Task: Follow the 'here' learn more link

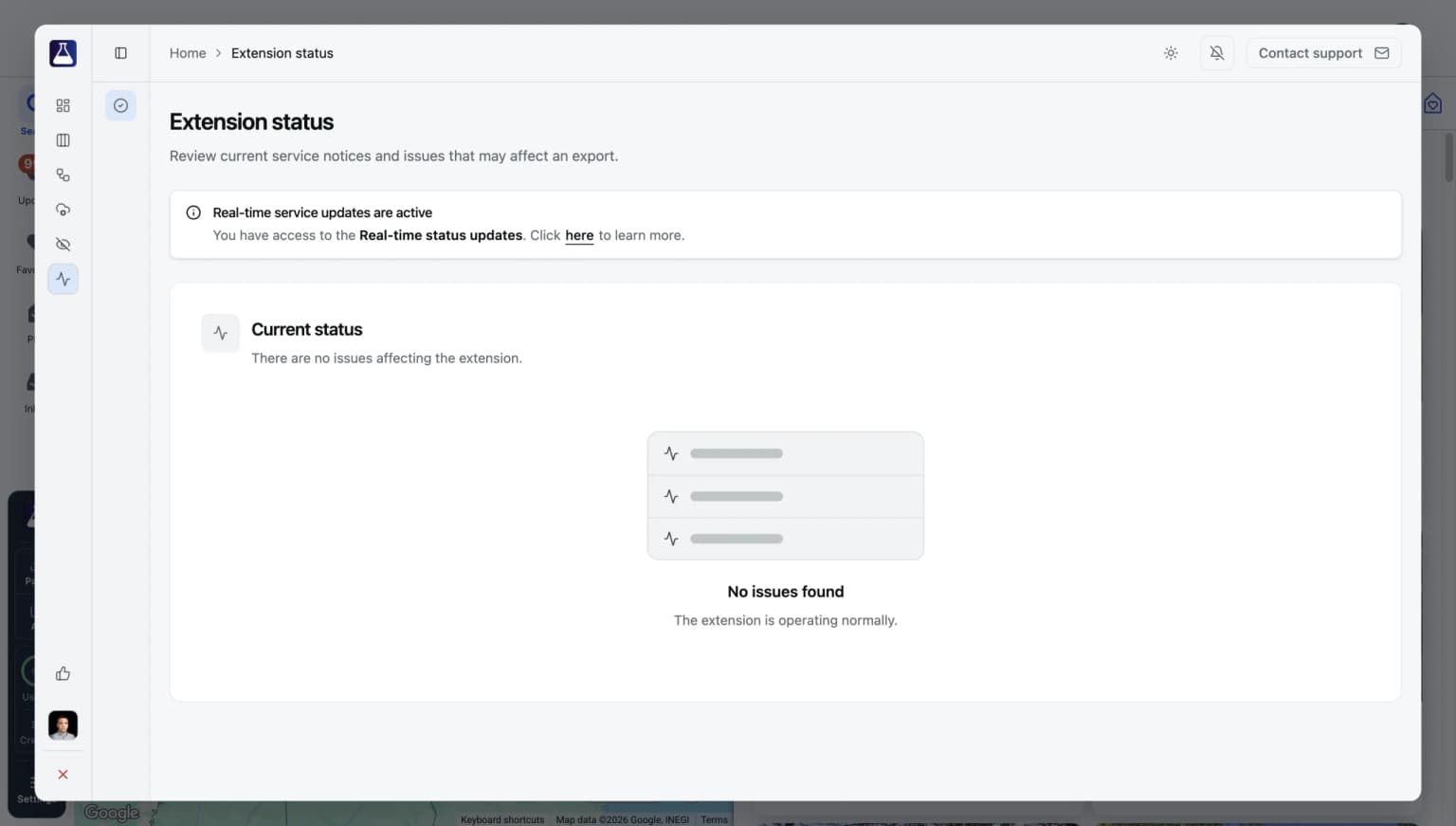Action: (579, 235)
